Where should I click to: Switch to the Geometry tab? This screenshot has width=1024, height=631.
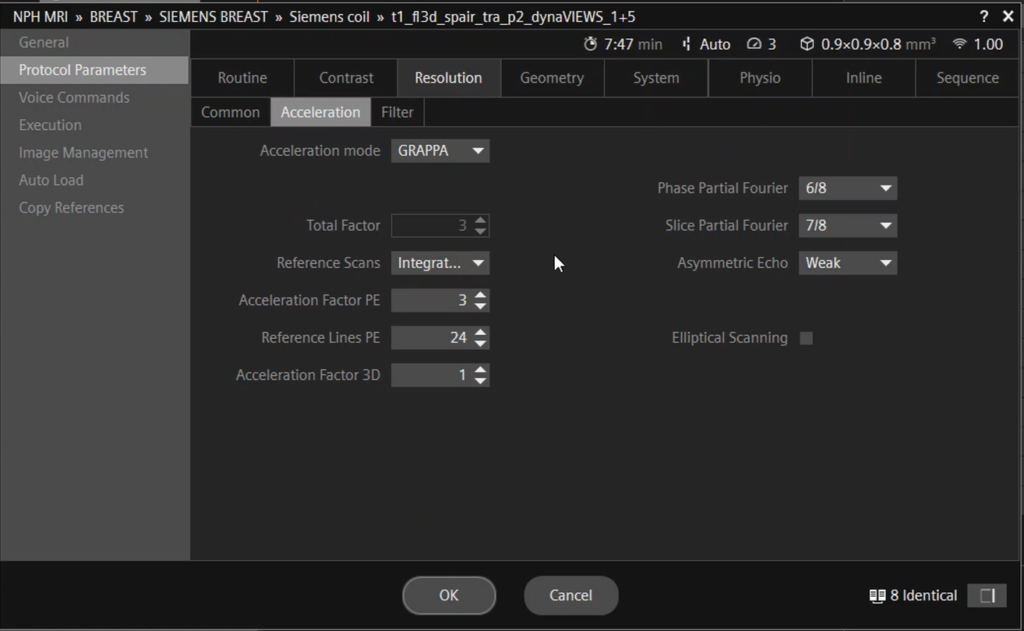point(552,77)
